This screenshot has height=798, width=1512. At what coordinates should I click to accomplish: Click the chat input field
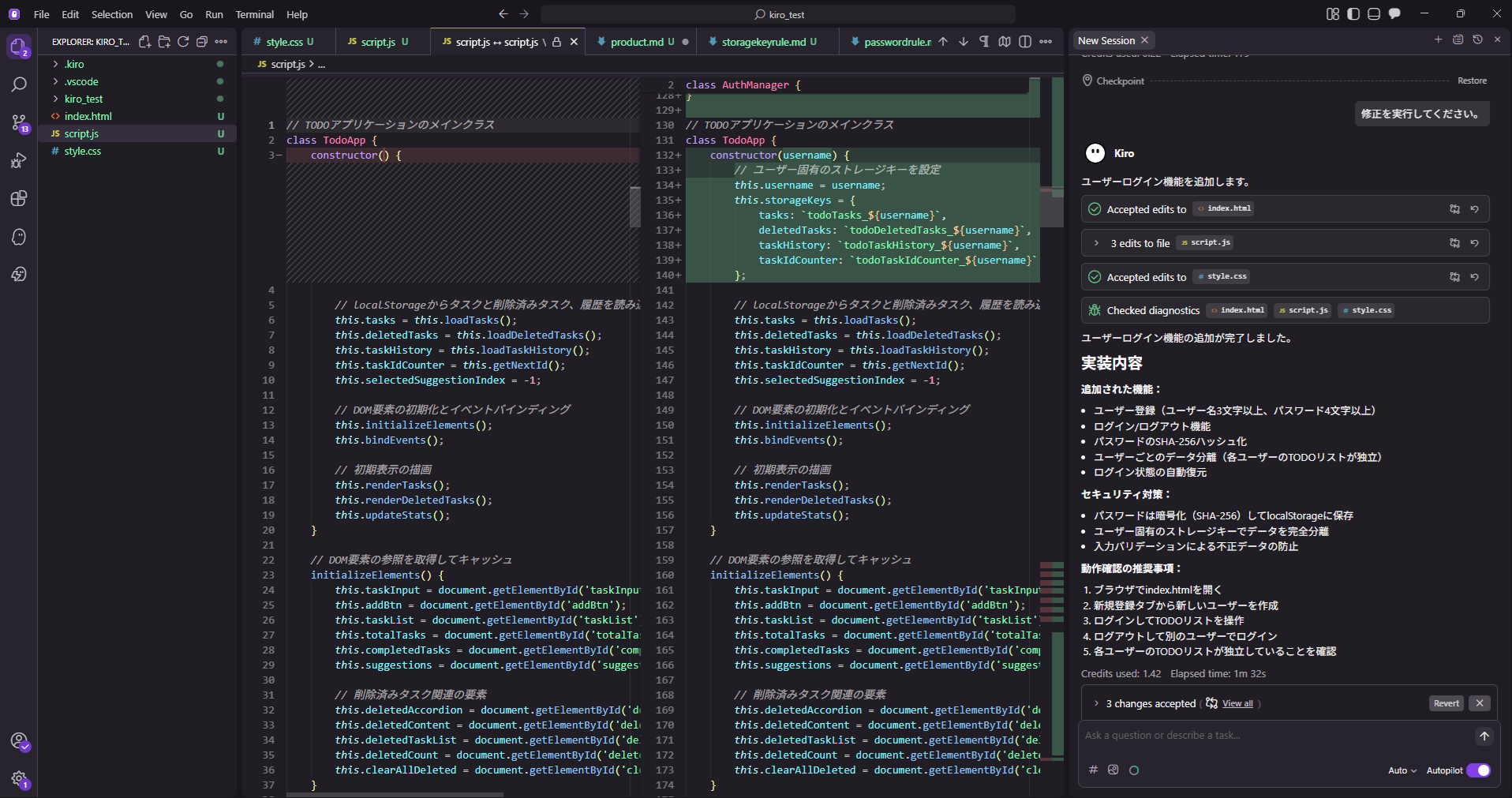(1271, 736)
